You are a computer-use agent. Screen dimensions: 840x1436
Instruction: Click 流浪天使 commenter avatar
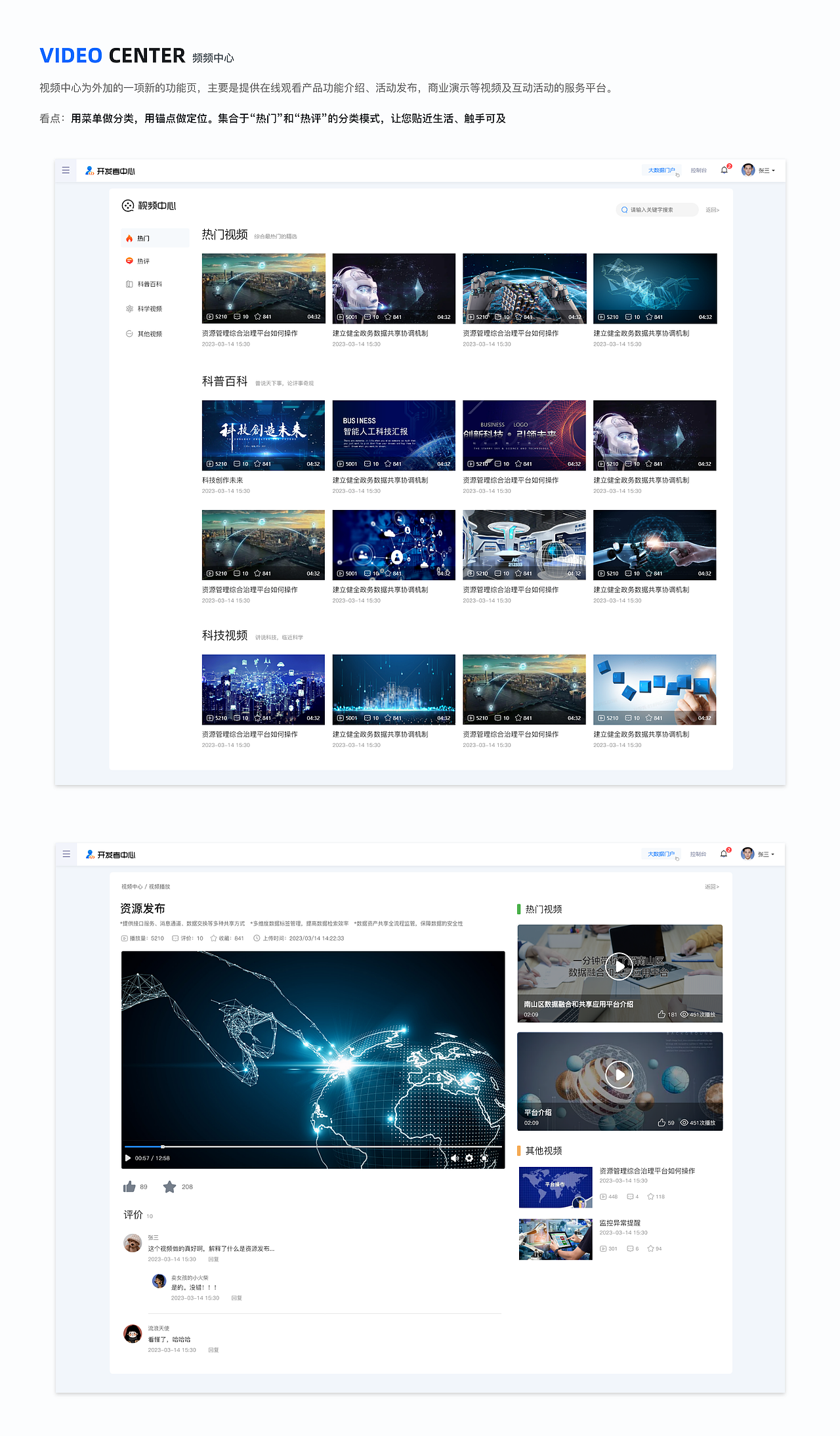click(x=133, y=1334)
